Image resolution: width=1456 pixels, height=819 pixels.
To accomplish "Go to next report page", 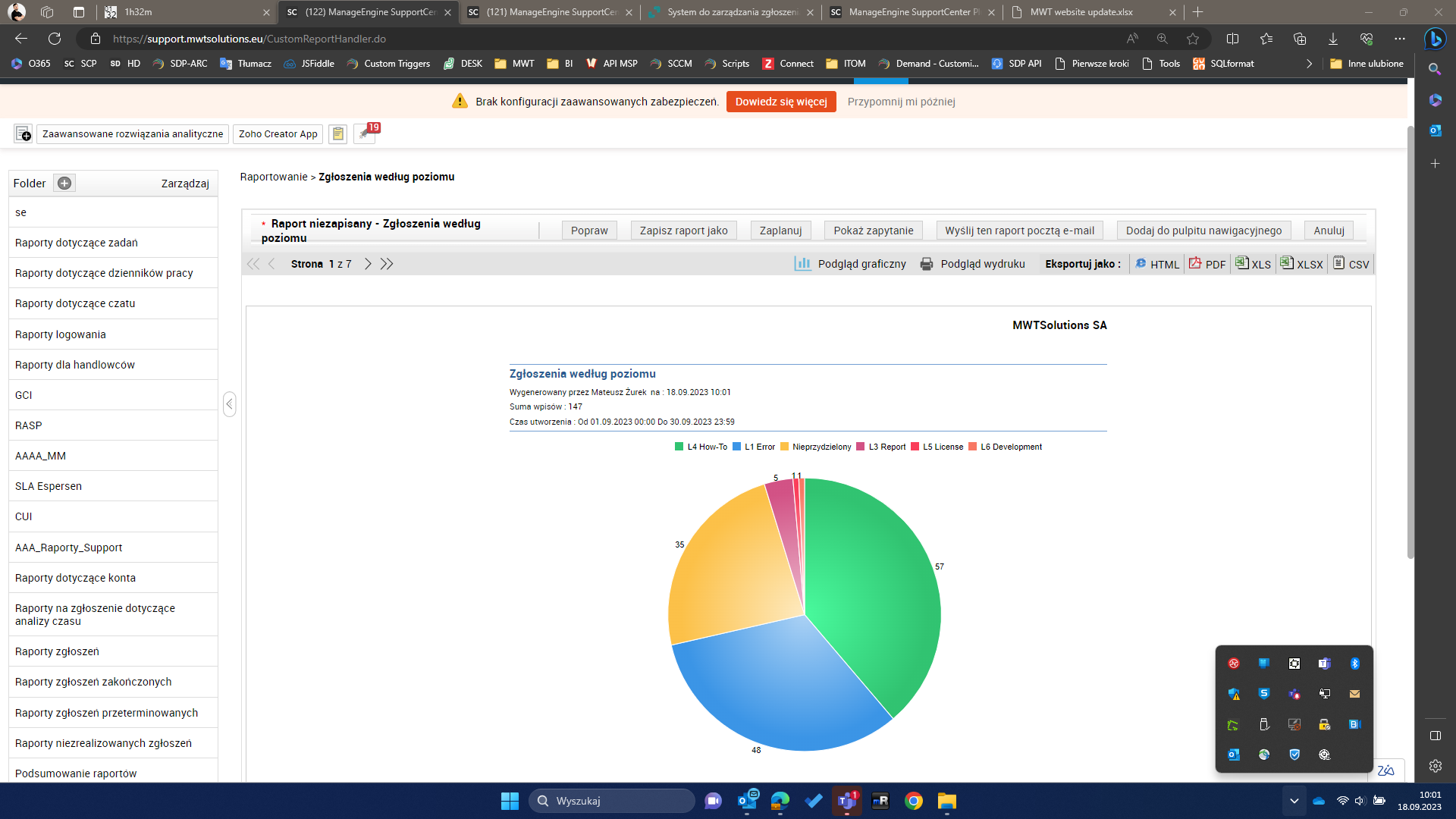I will pos(368,264).
